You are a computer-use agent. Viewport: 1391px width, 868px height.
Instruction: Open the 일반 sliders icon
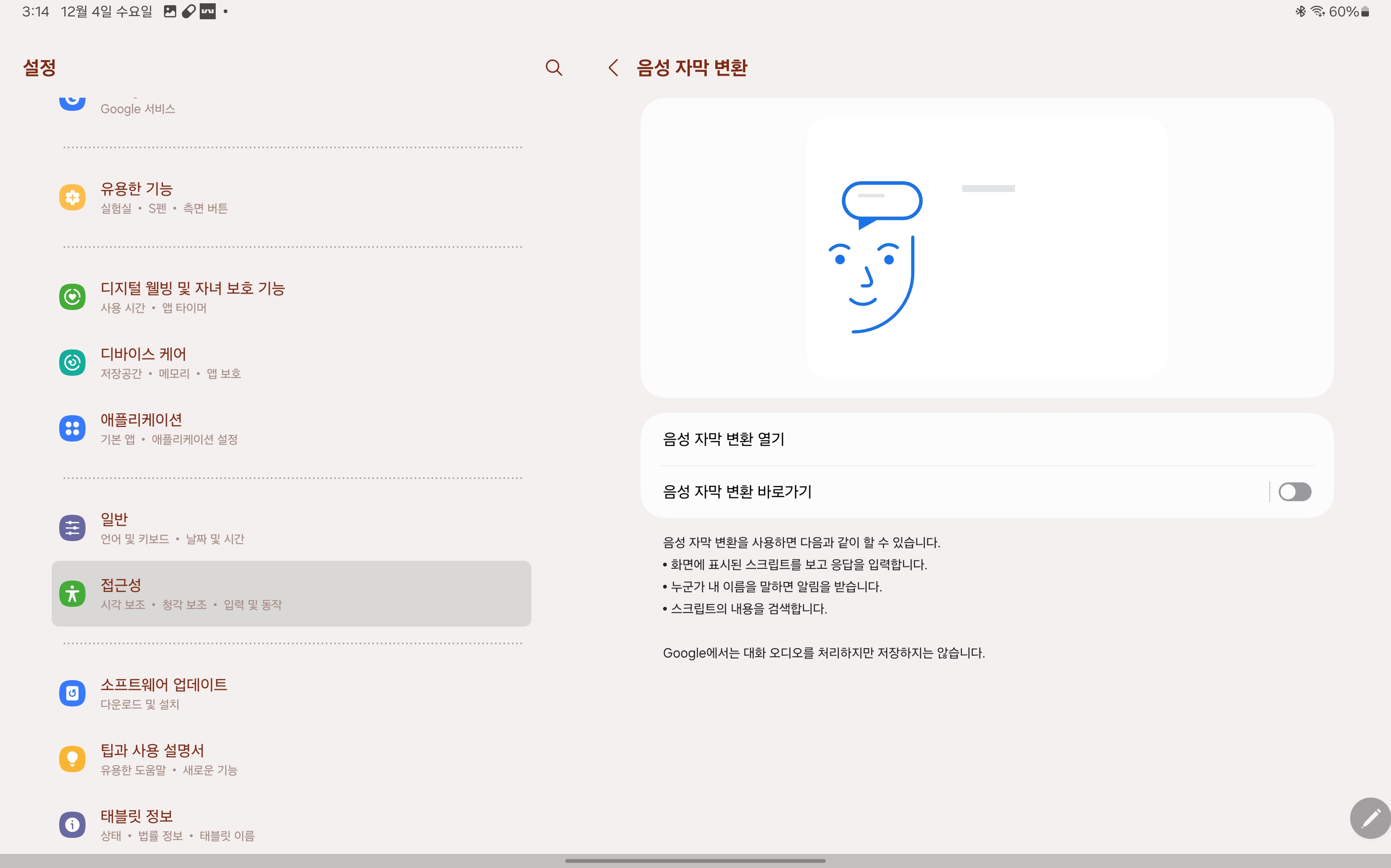point(72,527)
